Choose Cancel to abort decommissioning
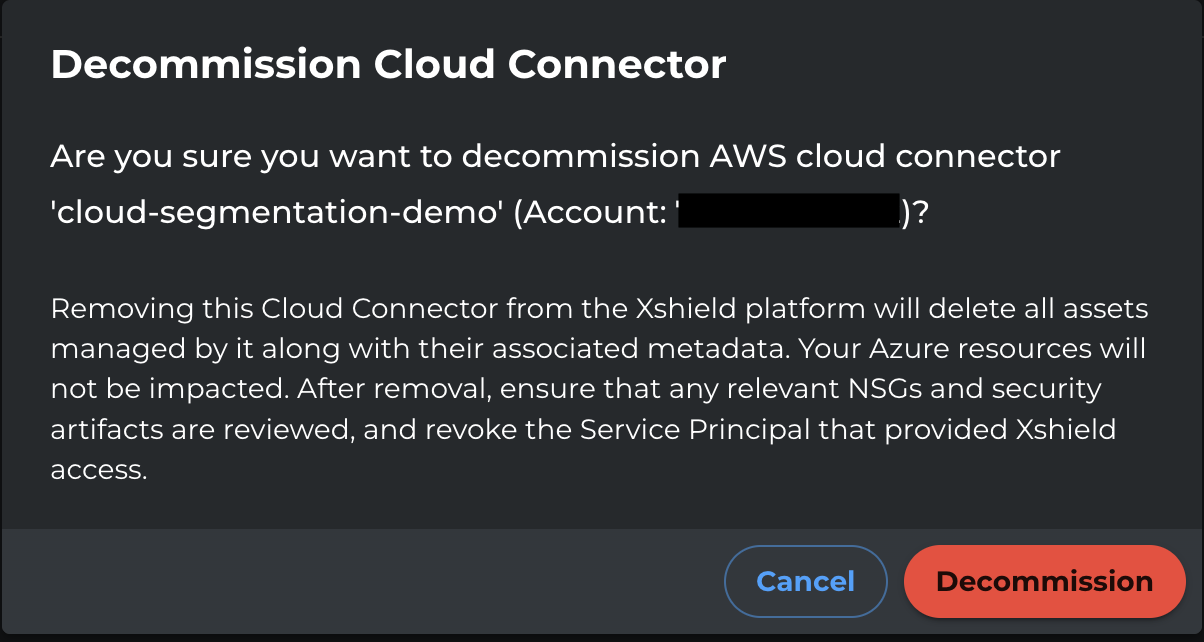 tap(805, 581)
